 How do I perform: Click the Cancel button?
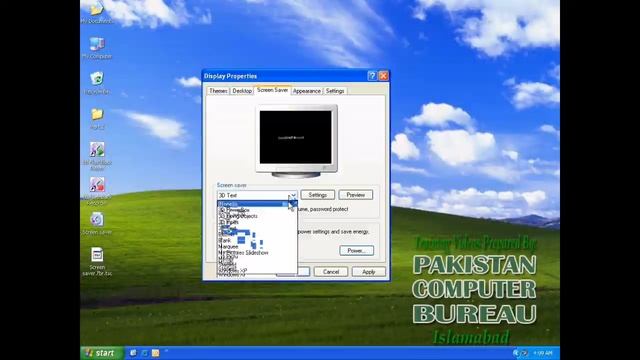[331, 272]
